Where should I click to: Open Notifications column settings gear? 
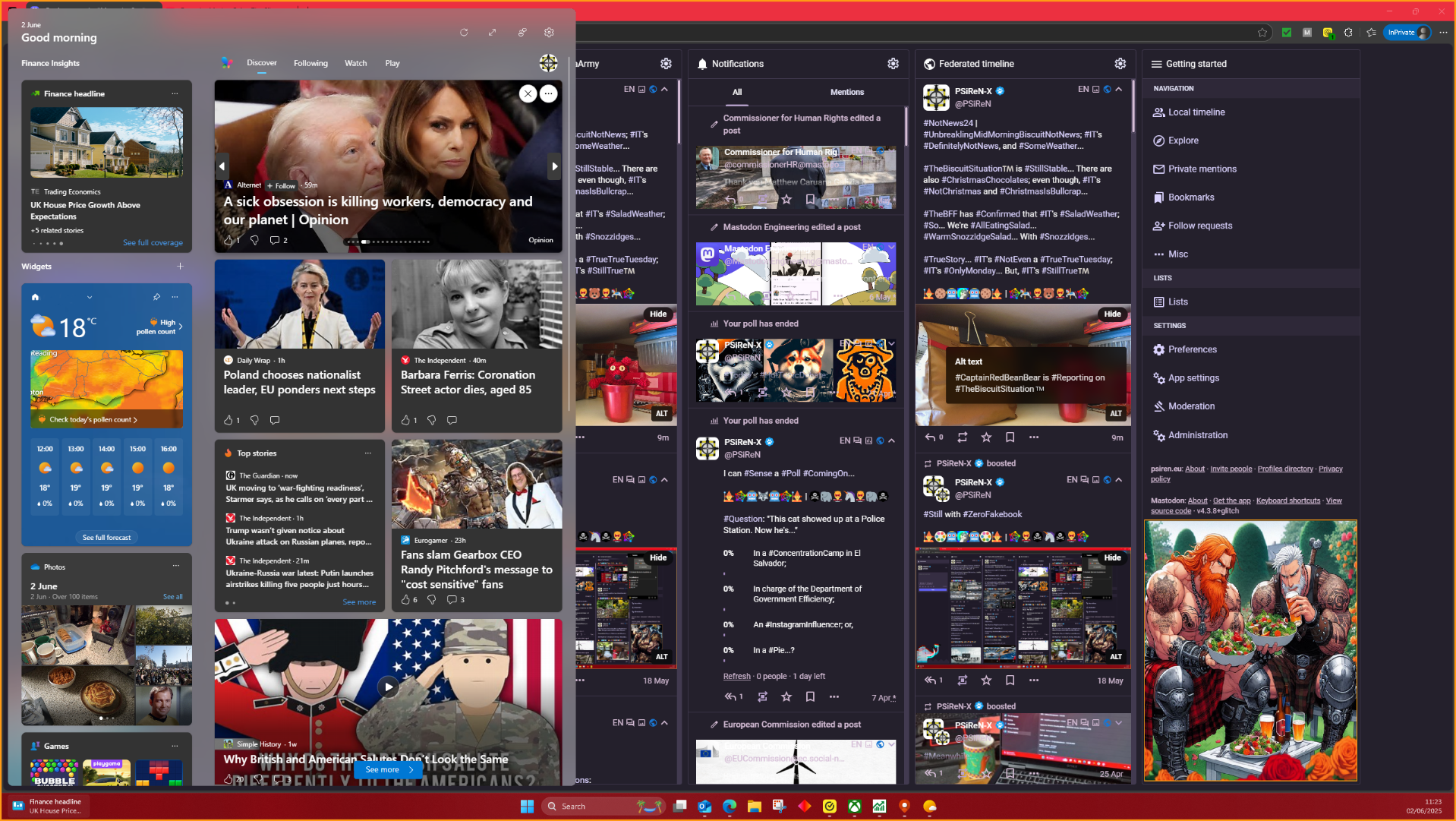pyautogui.click(x=893, y=64)
